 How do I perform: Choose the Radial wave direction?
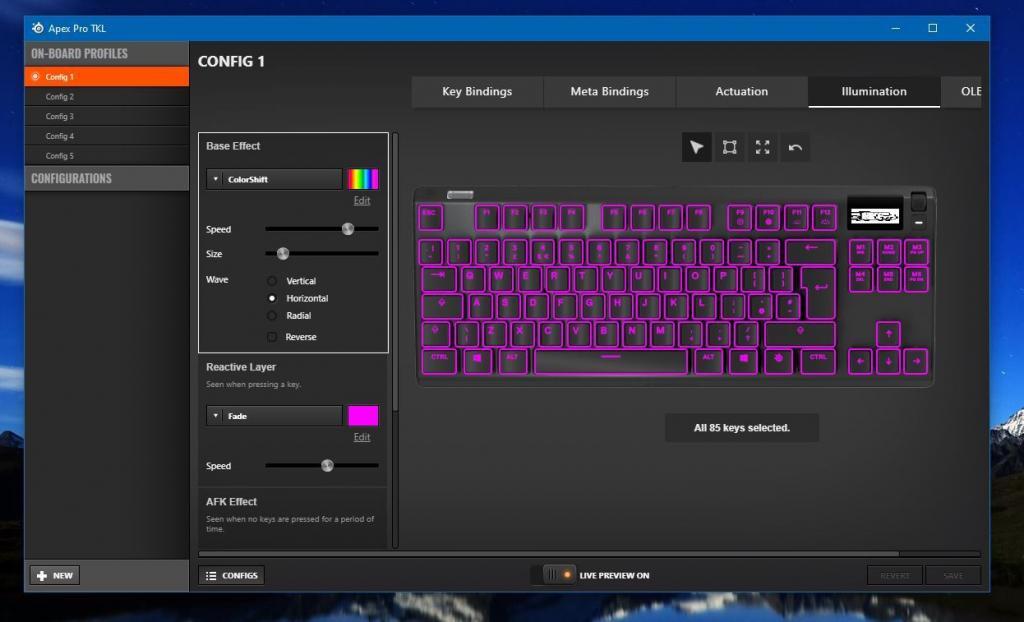(x=272, y=316)
